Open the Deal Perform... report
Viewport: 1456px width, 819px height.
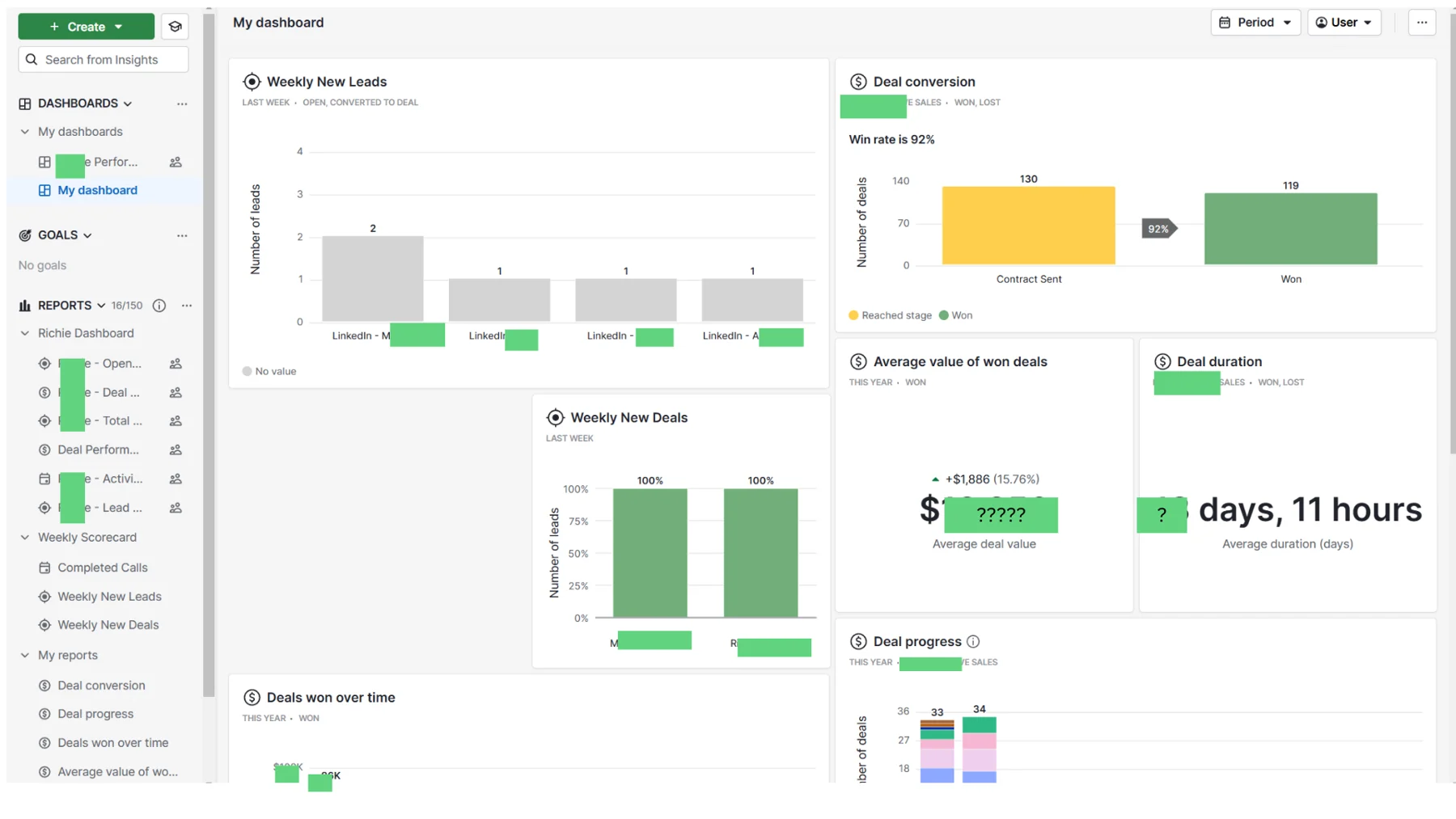click(x=98, y=450)
